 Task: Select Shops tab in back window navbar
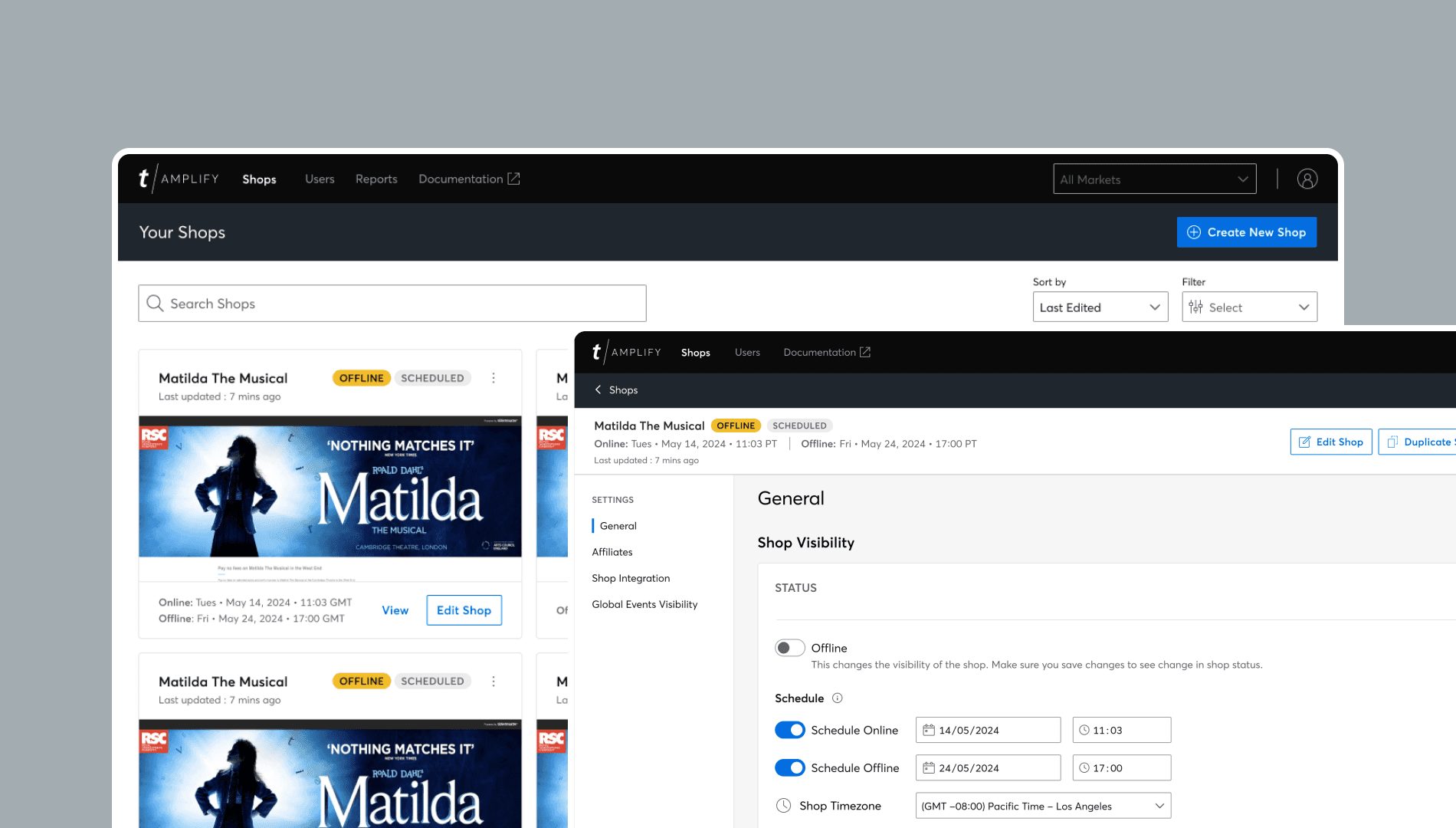click(259, 179)
